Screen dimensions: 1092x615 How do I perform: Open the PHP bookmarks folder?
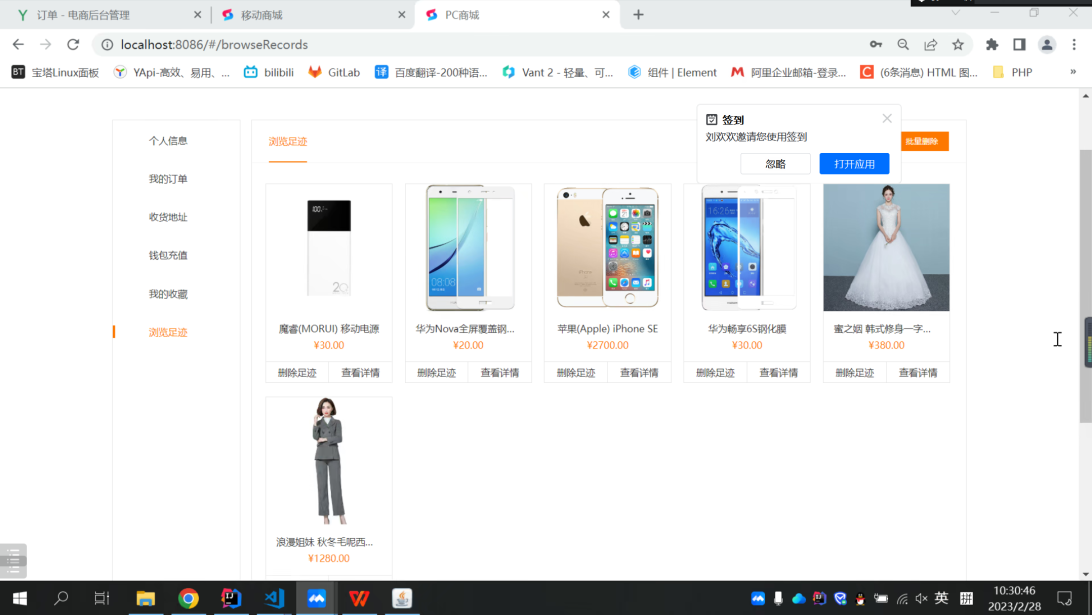coord(1013,72)
